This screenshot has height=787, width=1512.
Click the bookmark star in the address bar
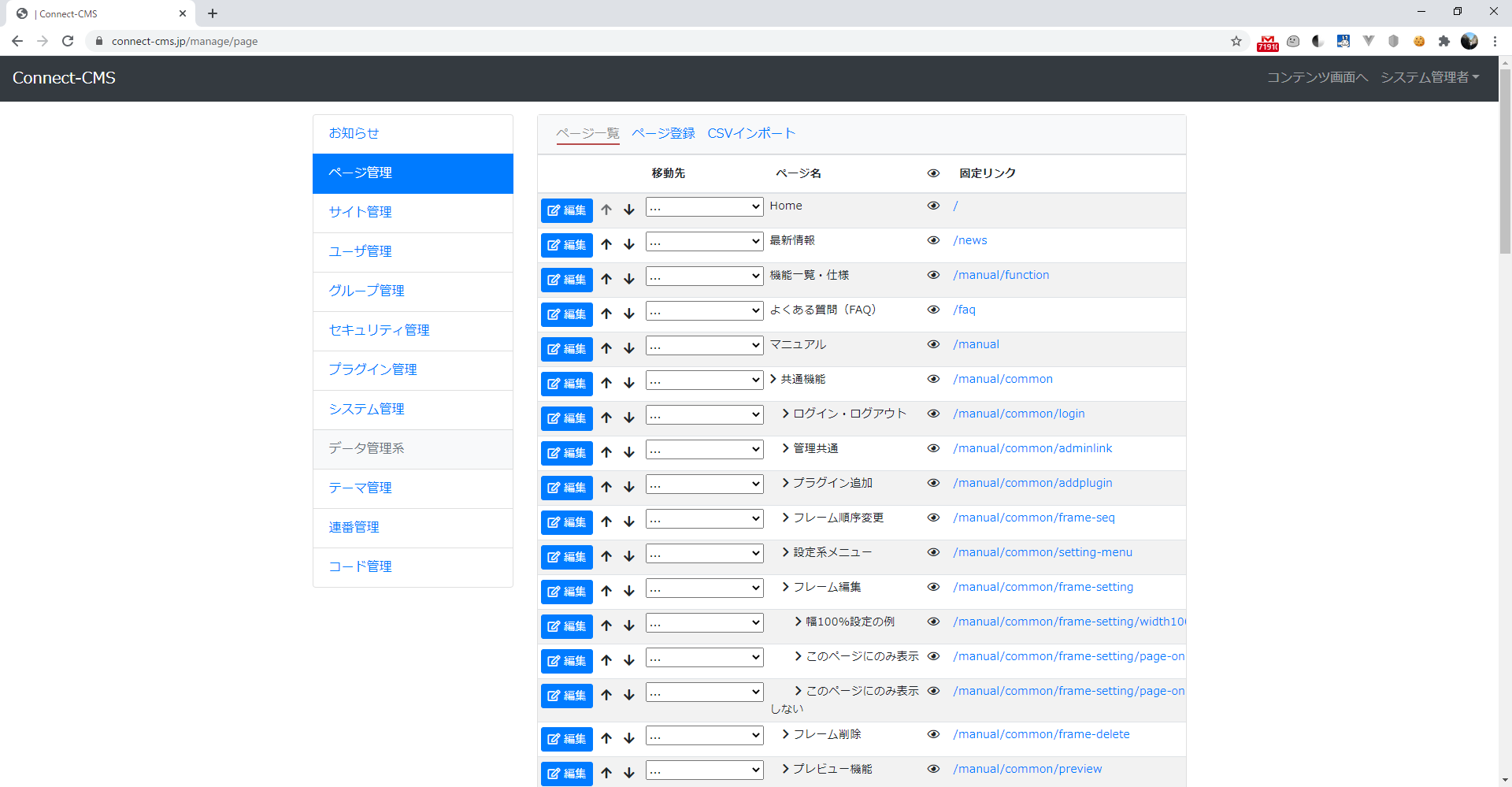pyautogui.click(x=1236, y=41)
